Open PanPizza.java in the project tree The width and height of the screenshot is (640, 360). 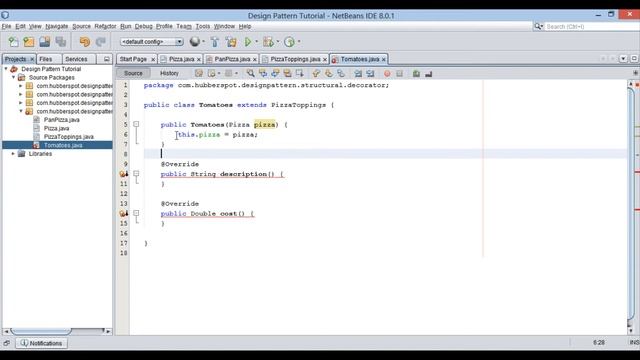[61, 120]
